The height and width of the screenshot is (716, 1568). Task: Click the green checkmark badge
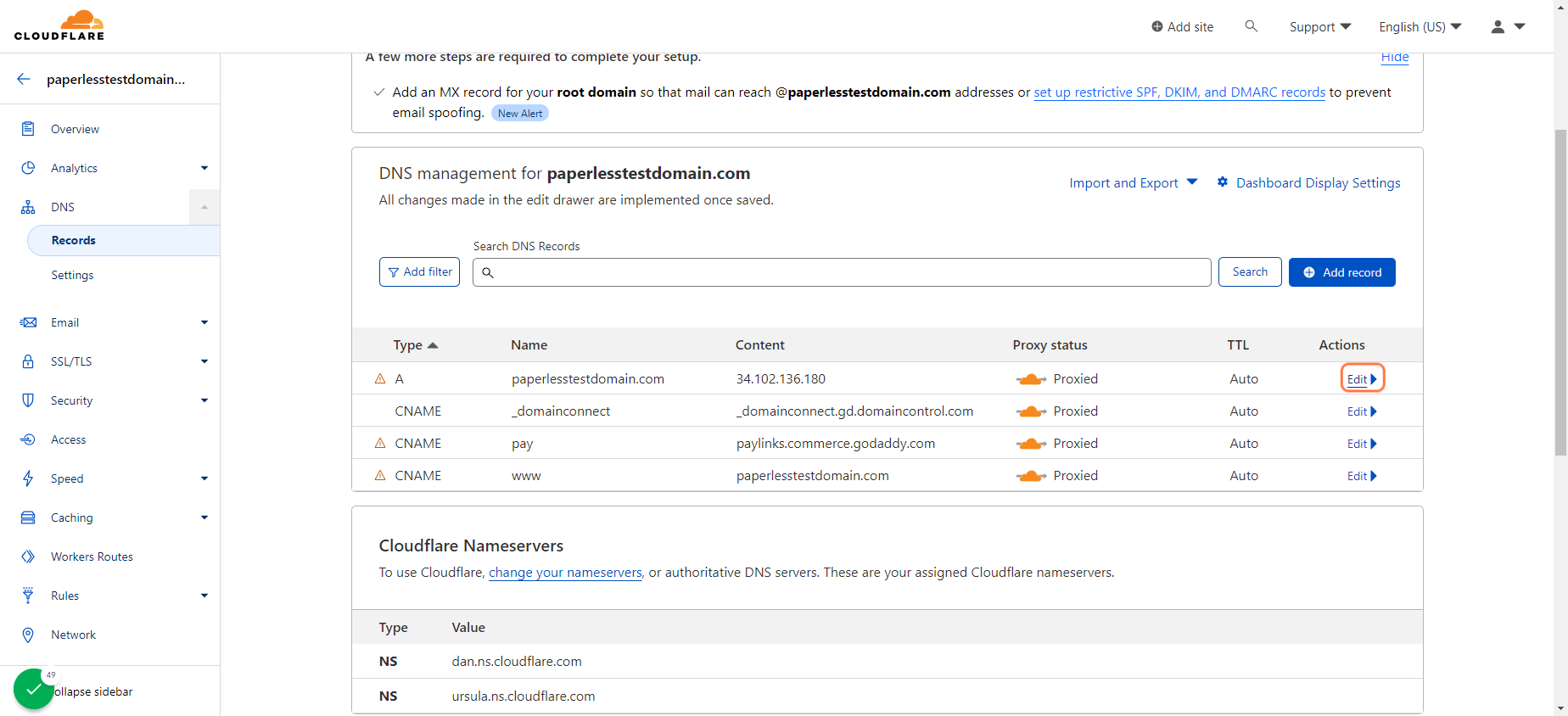pyautogui.click(x=34, y=690)
